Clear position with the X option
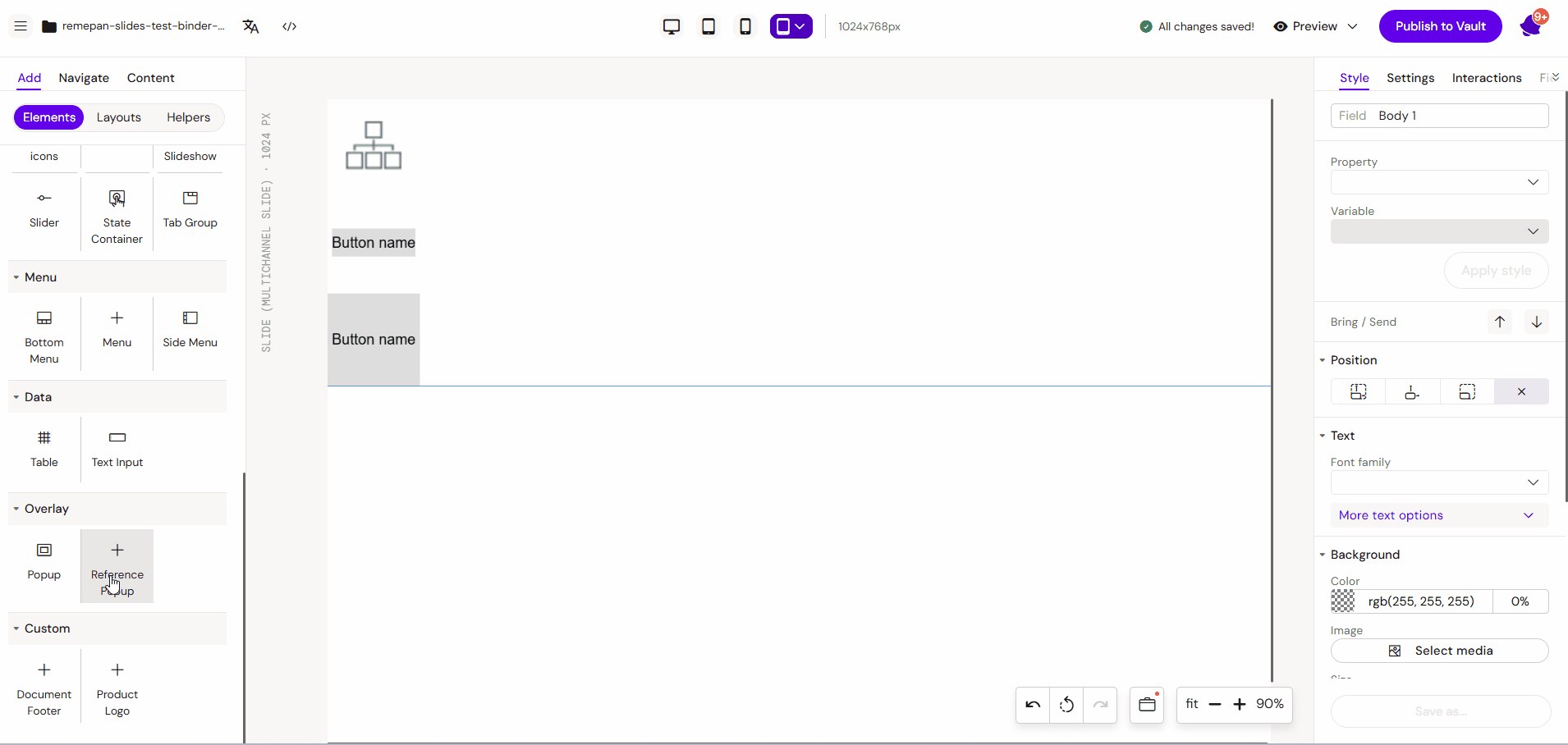Image resolution: width=1568 pixels, height=745 pixels. [x=1521, y=392]
